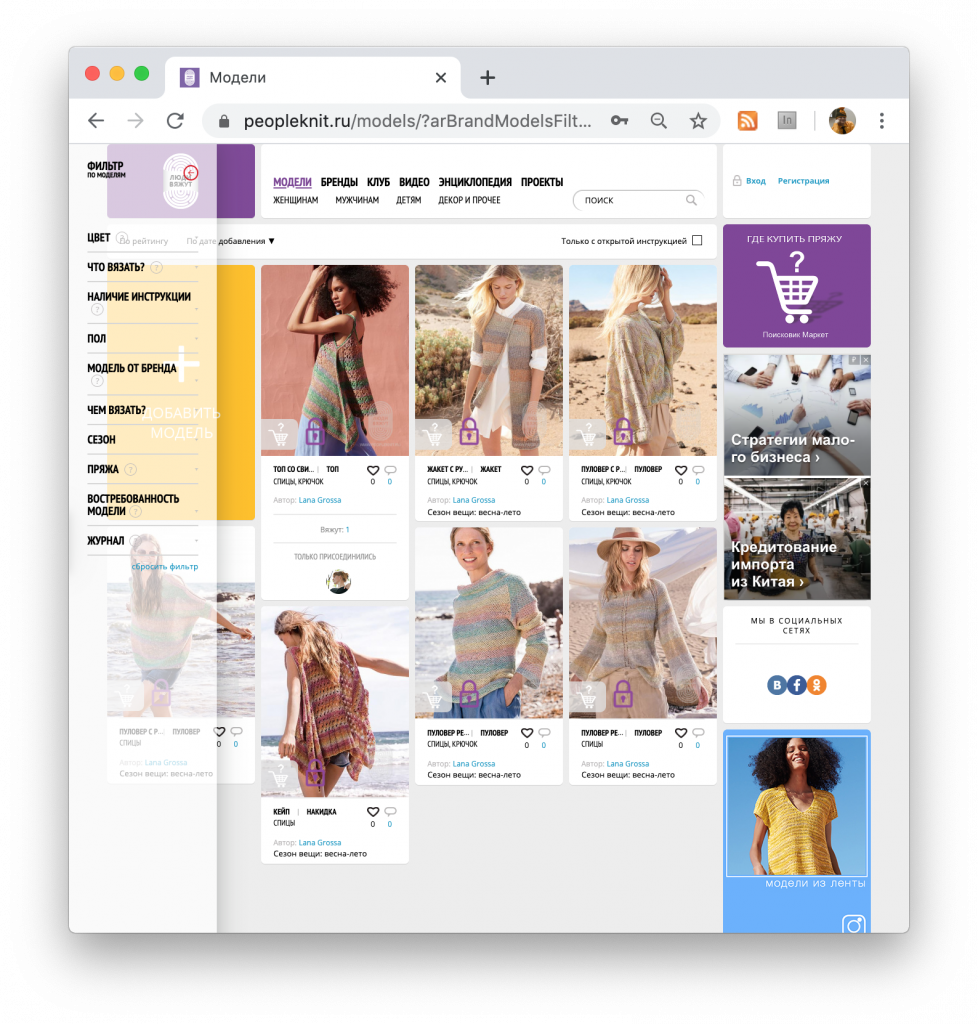This screenshot has width=978, height=1024.
Task: Open Chrome three-dot menu
Action: pos(881,121)
